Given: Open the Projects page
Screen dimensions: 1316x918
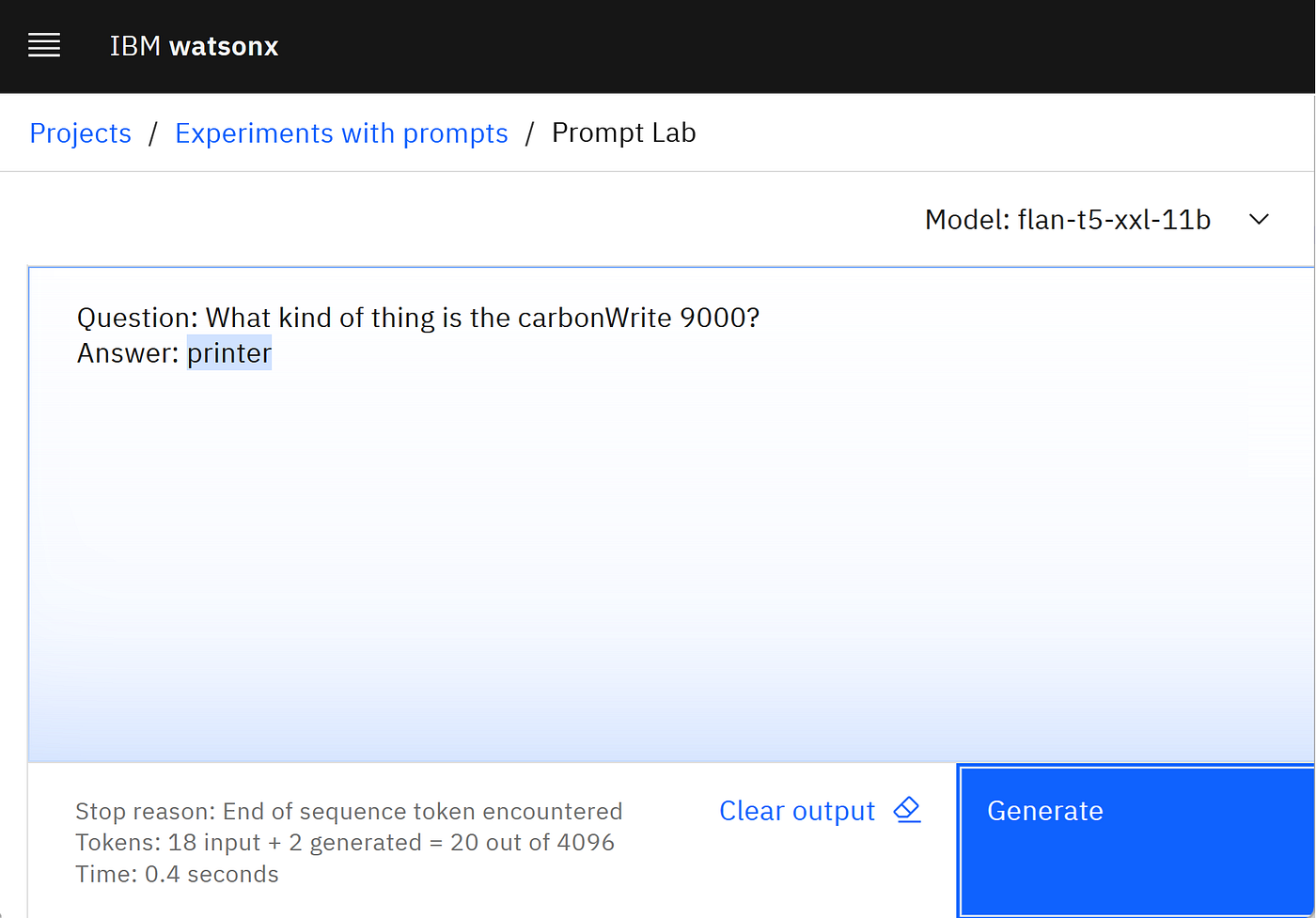Looking at the screenshot, I should coord(80,132).
